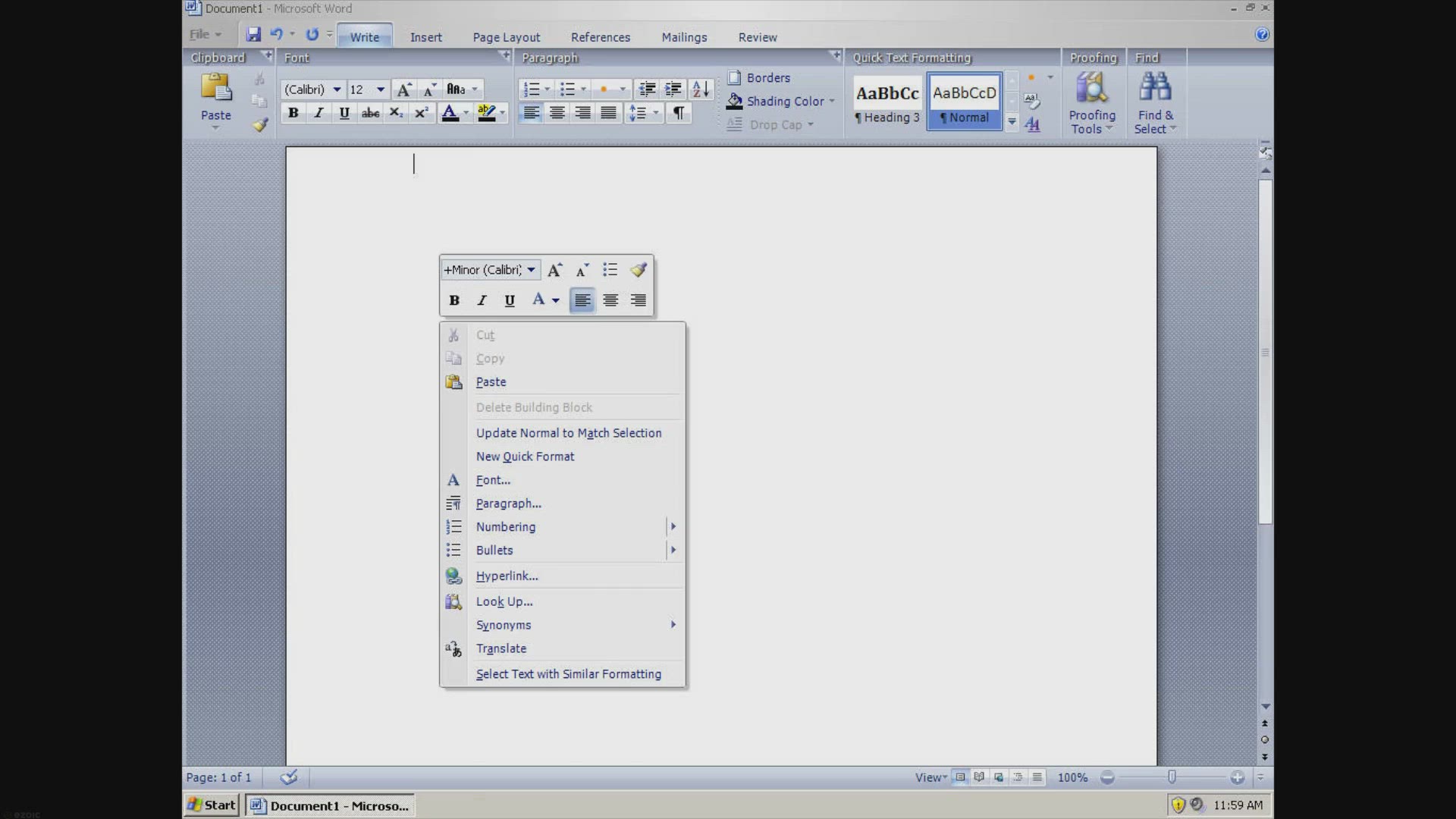Open the References tab
The height and width of the screenshot is (819, 1456).
(x=601, y=37)
